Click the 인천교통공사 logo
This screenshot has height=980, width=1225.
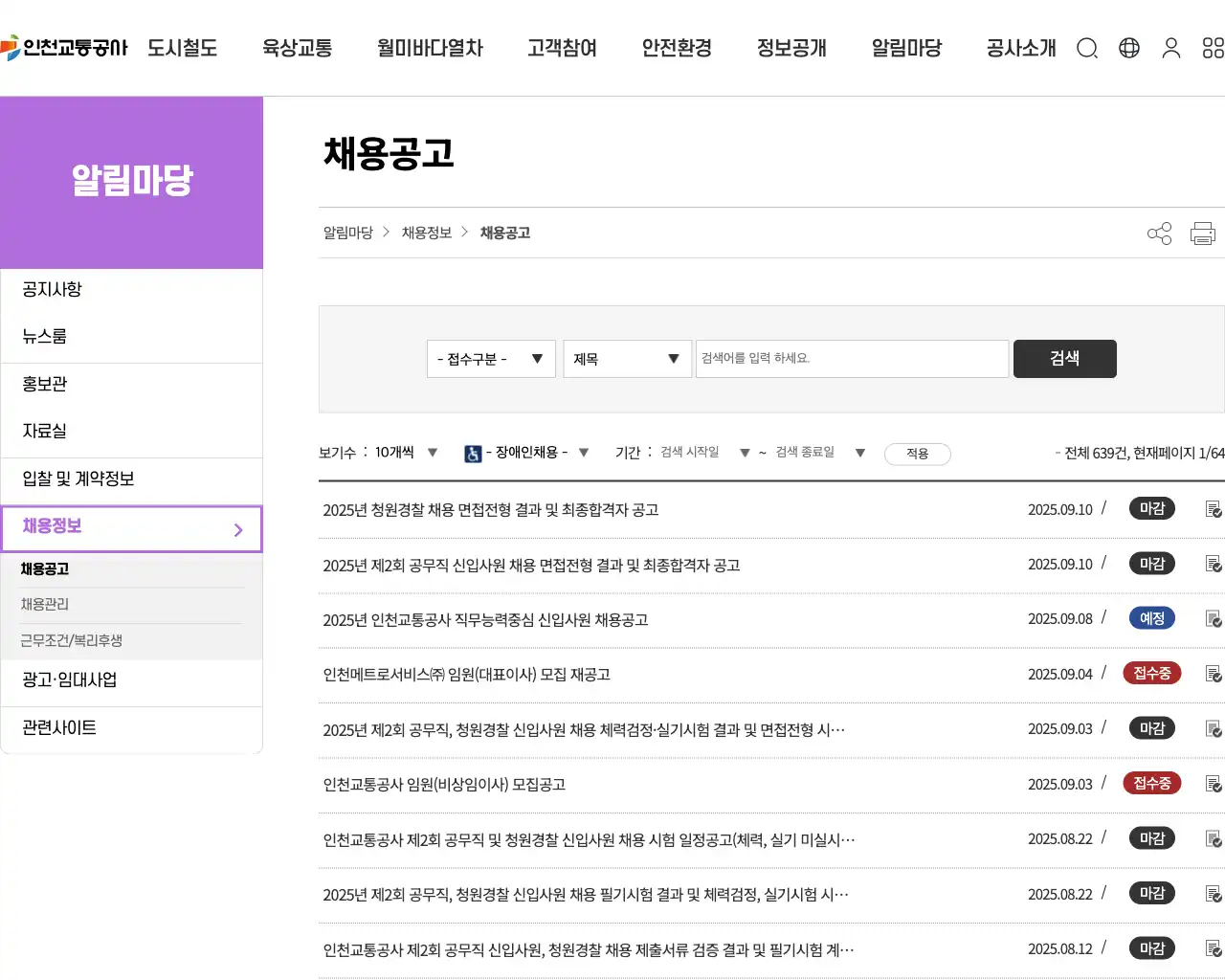click(64, 47)
